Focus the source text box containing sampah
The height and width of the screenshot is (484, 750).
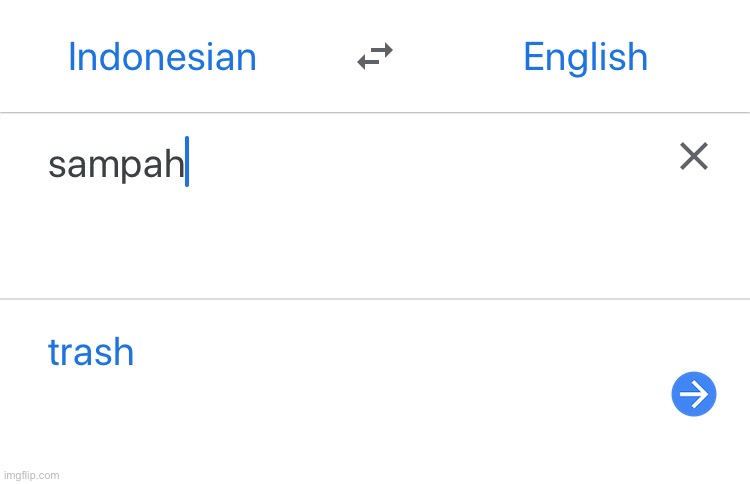tap(335, 206)
